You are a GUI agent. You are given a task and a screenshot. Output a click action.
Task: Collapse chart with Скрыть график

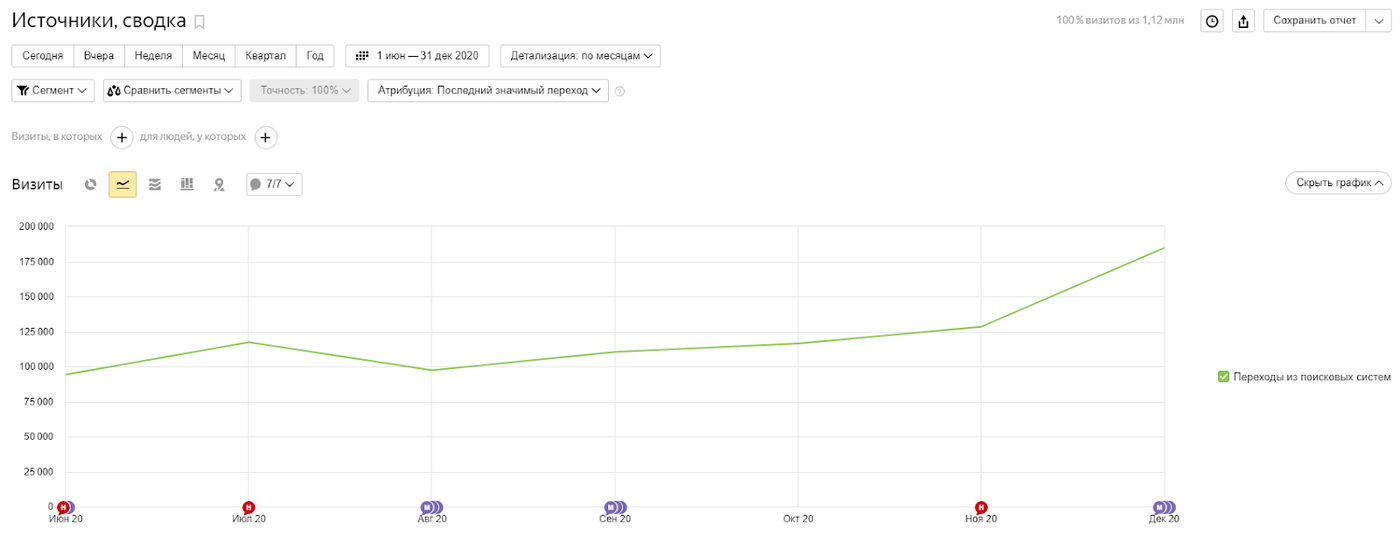tap(1338, 183)
